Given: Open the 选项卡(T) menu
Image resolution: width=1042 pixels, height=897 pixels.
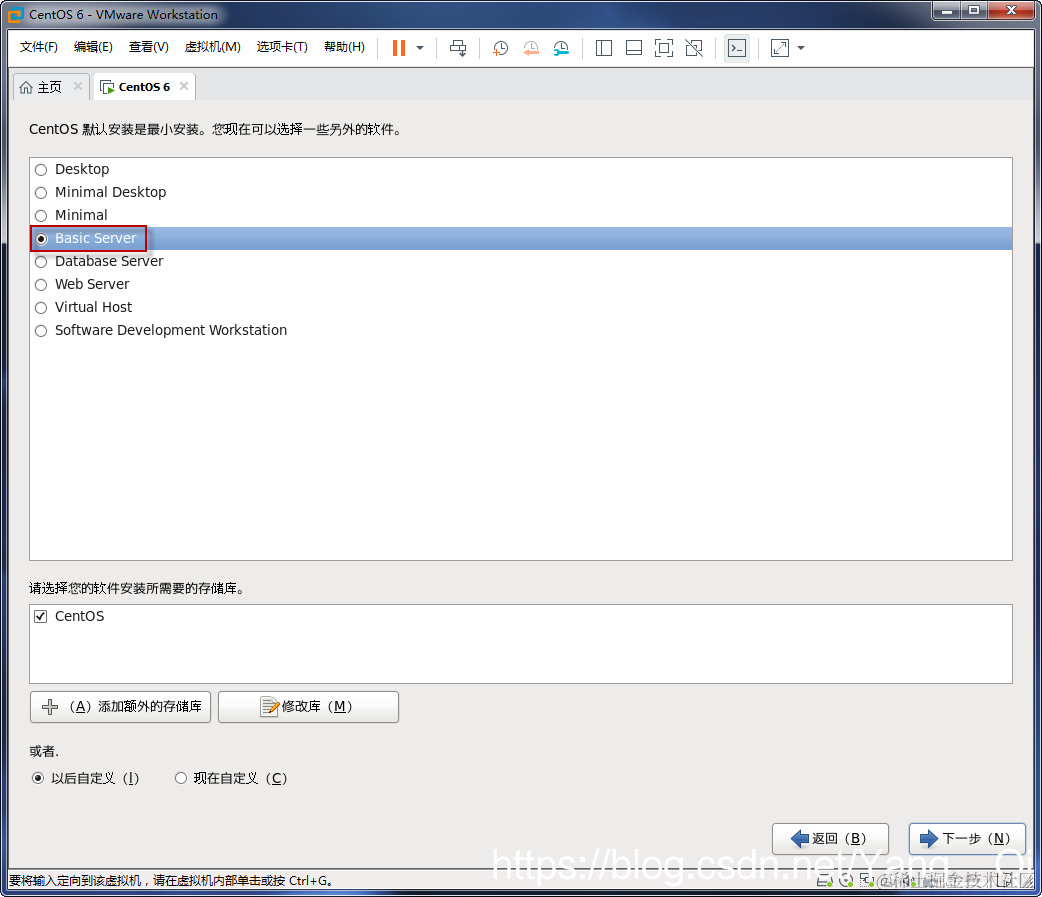Looking at the screenshot, I should [x=282, y=47].
